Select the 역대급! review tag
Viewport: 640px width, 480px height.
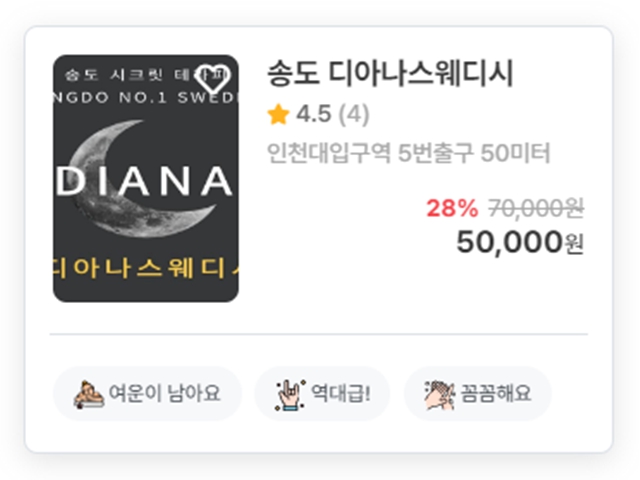pos(322,394)
